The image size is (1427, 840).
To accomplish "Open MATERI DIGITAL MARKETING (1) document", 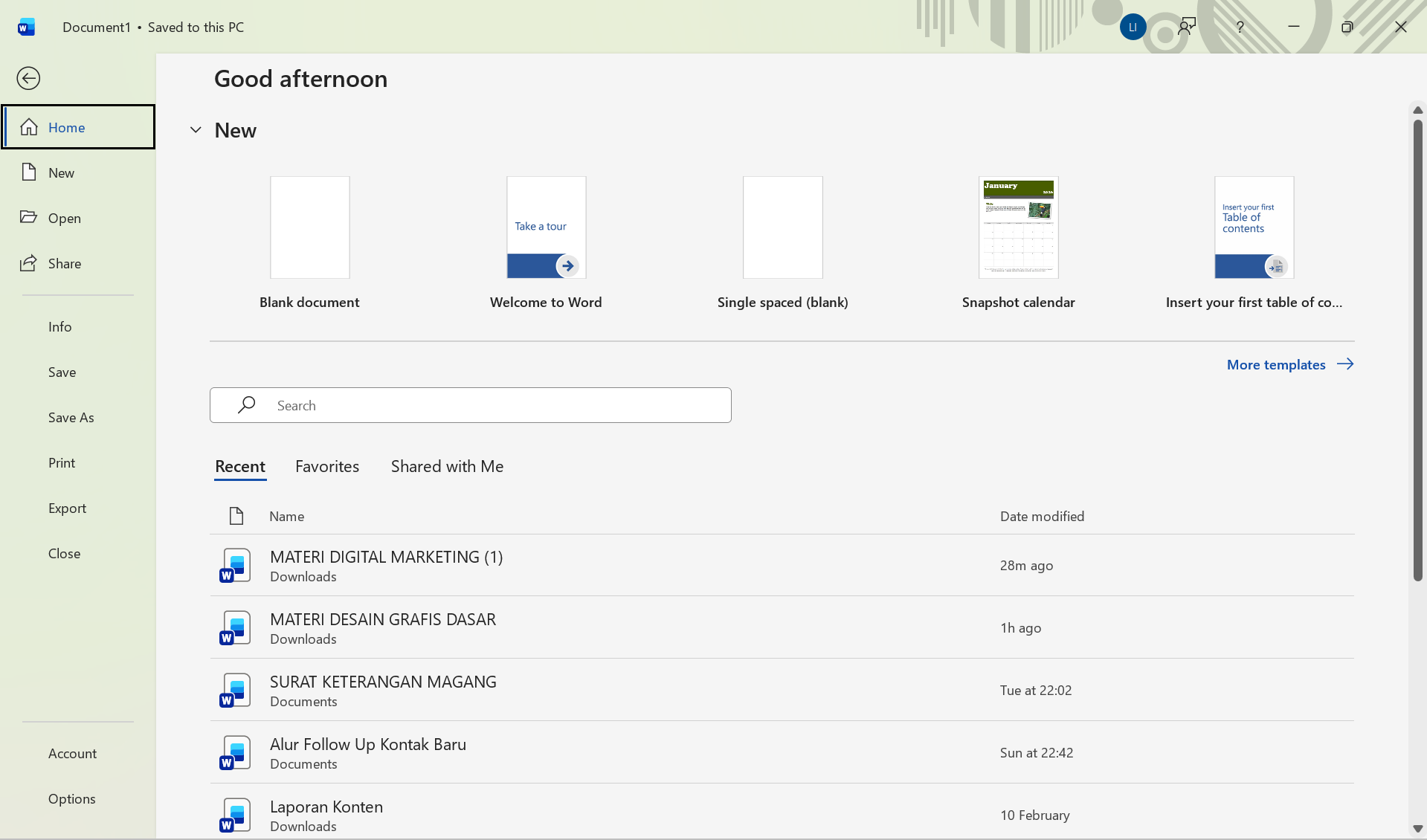I will click(x=386, y=557).
